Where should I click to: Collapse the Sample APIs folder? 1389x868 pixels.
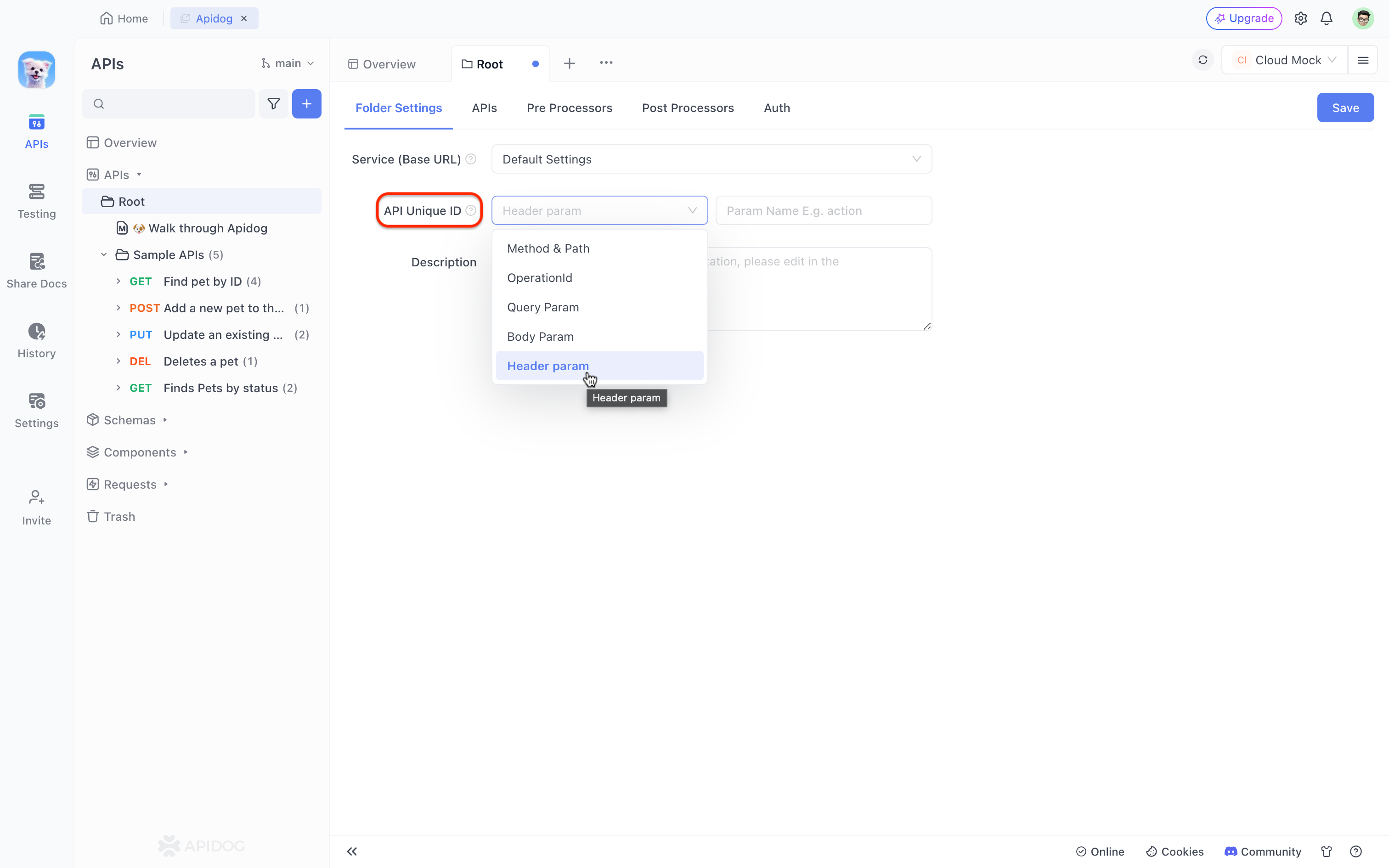[x=104, y=255]
